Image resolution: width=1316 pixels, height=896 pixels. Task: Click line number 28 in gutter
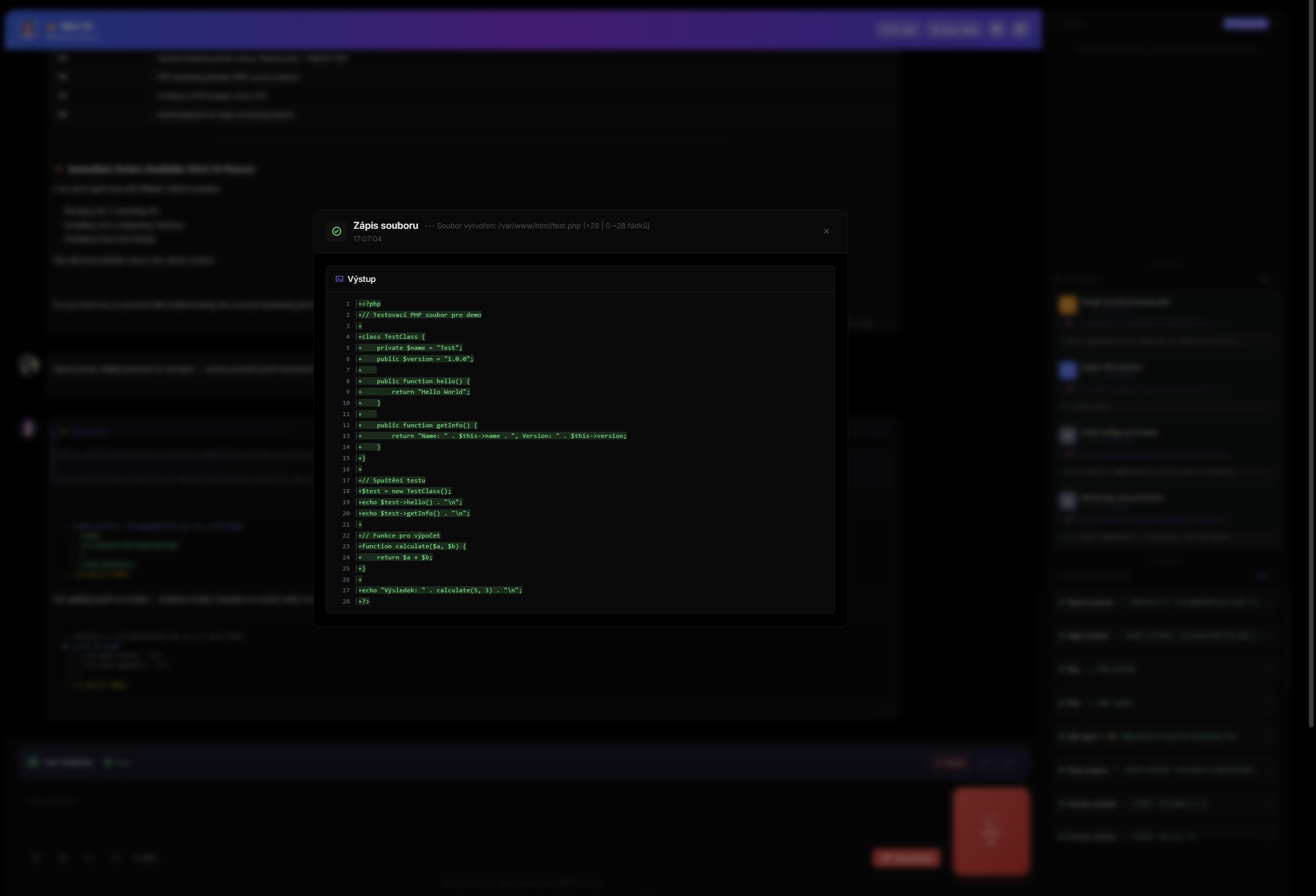coord(346,601)
